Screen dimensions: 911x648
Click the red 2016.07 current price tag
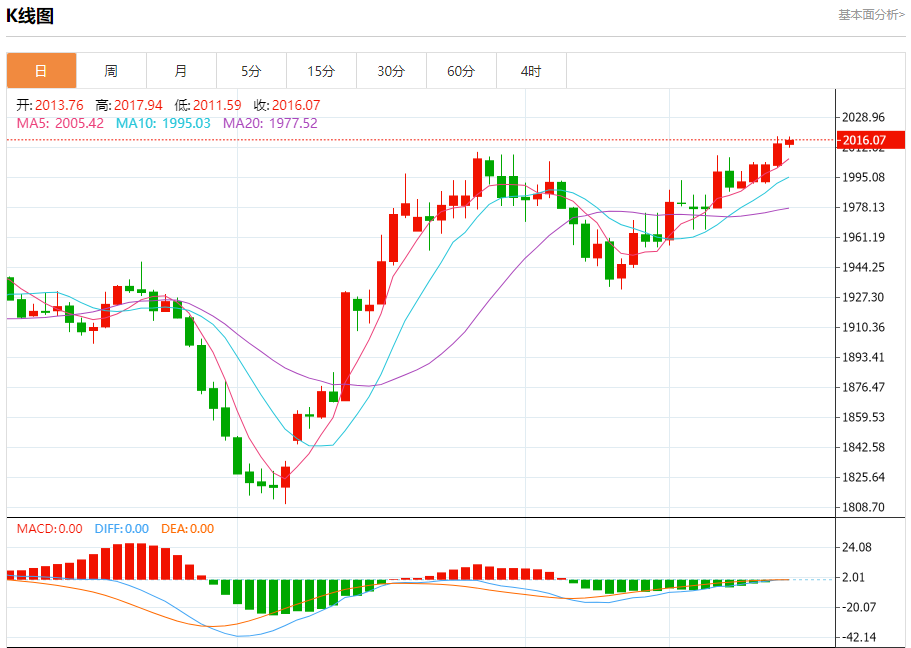point(865,140)
